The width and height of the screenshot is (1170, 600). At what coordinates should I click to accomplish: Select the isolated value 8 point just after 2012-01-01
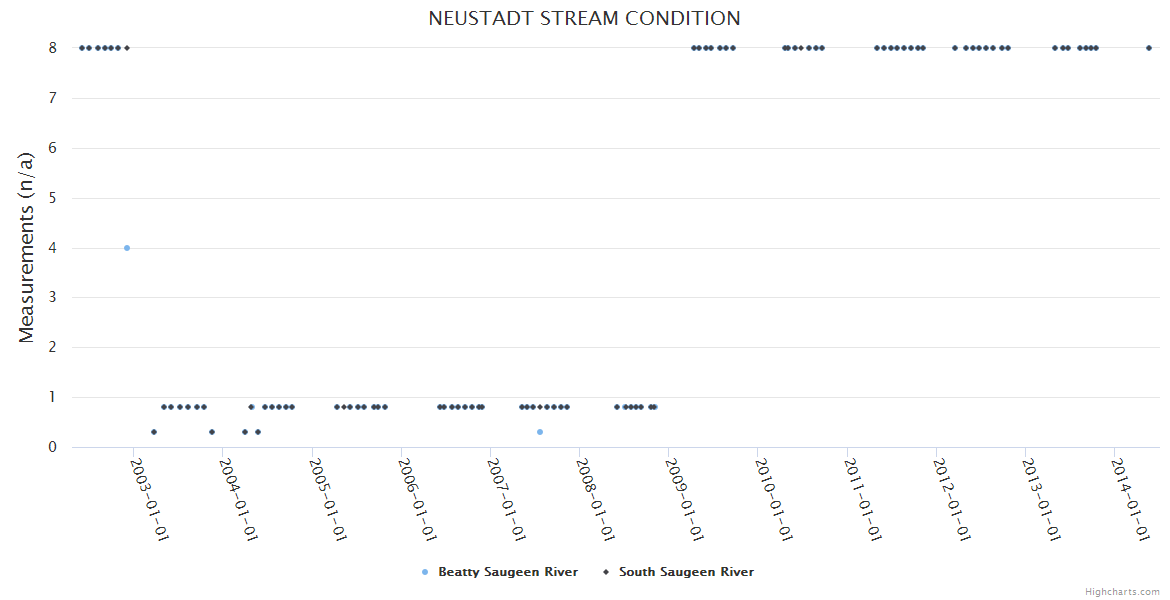point(955,48)
